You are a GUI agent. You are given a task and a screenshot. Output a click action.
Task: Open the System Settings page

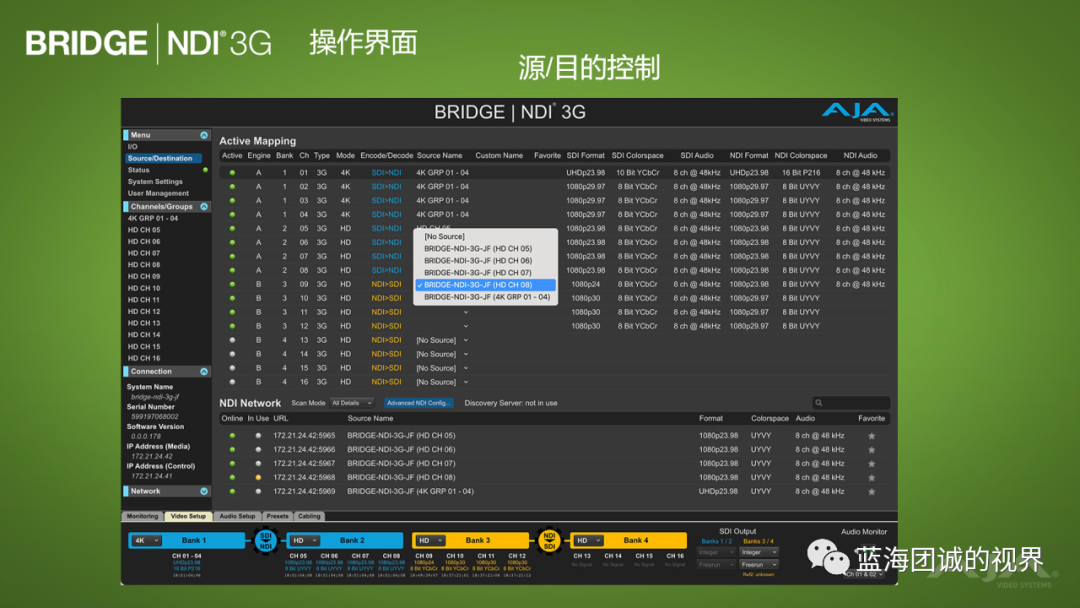coord(155,182)
